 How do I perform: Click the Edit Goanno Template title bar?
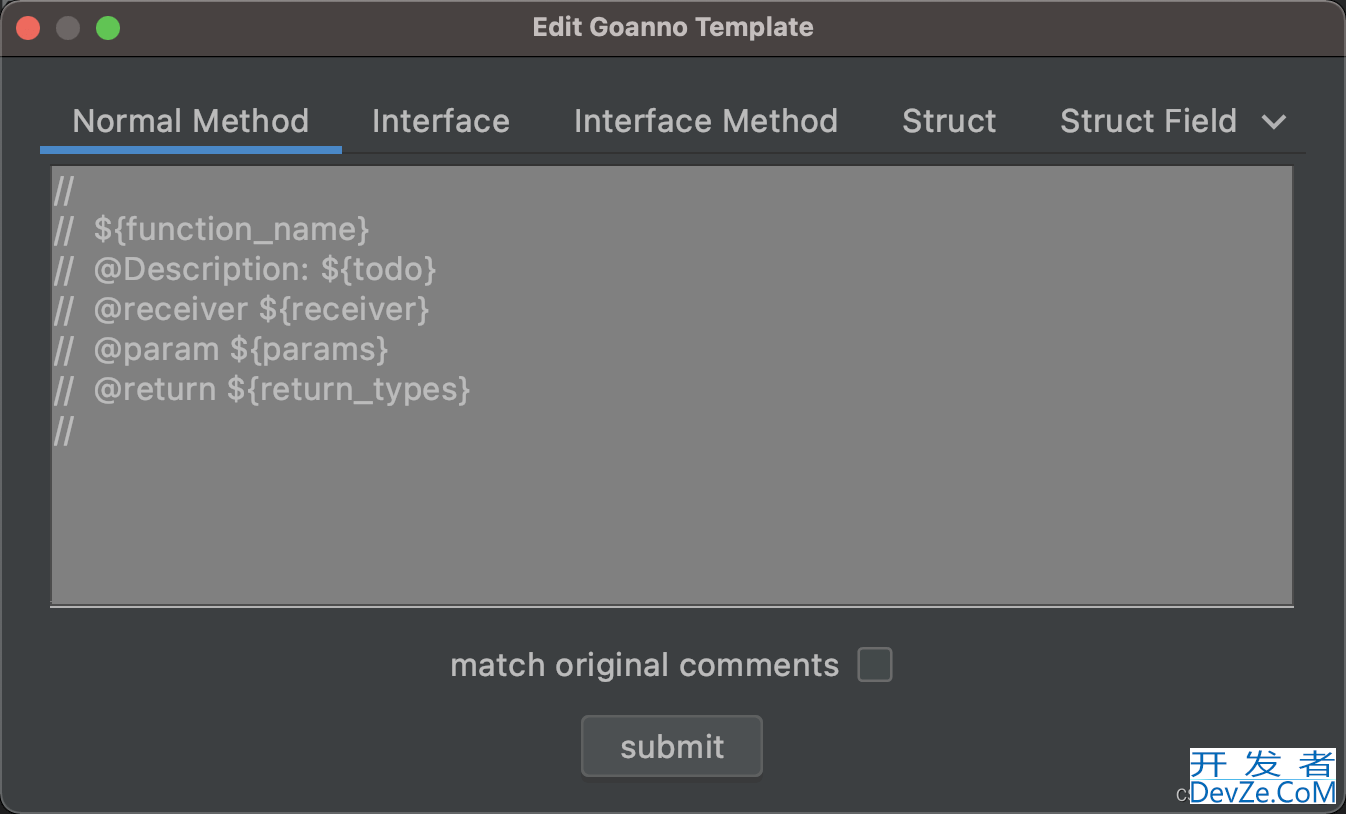673,27
